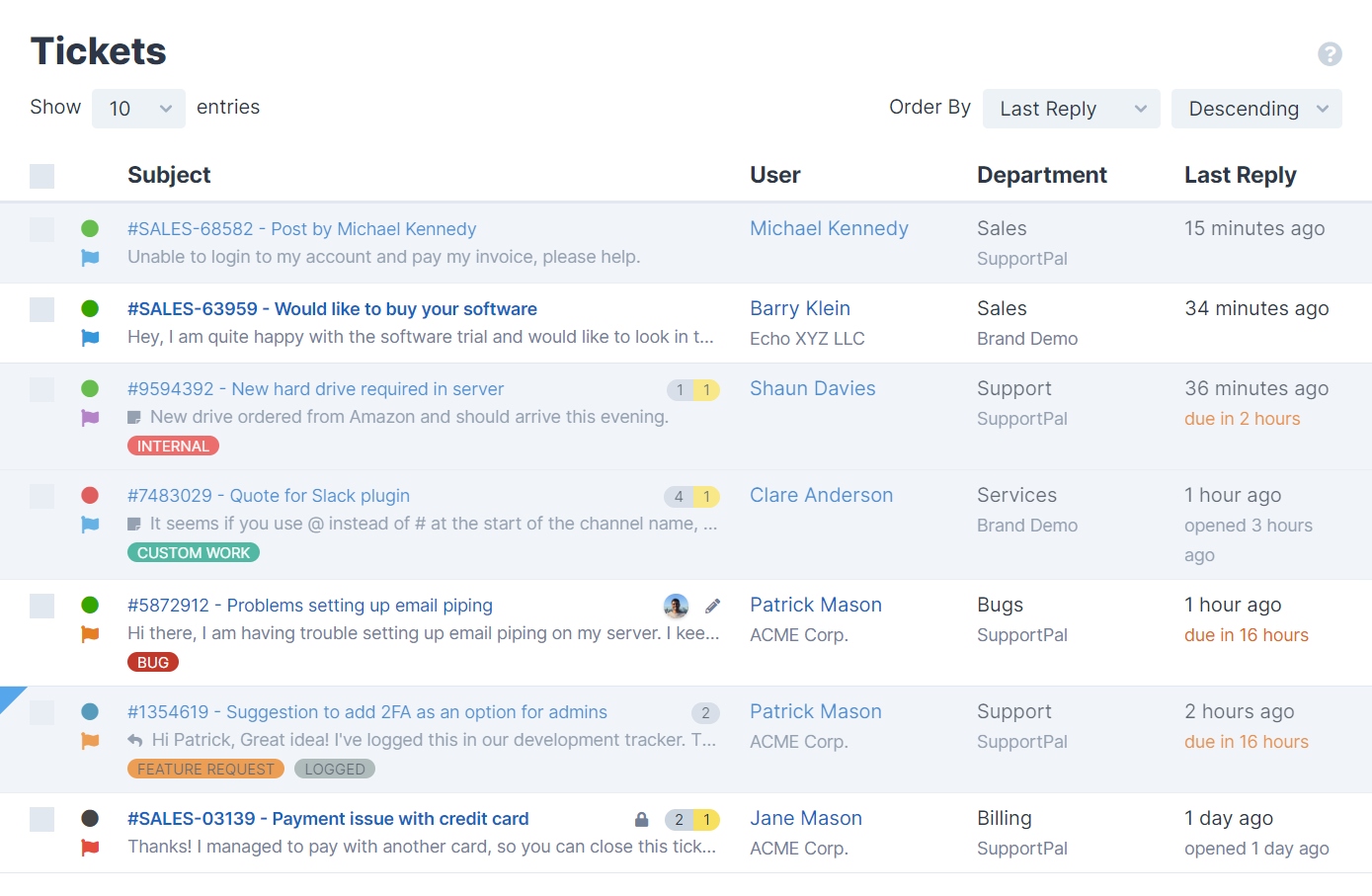Open the Order By Last Reply dropdown
Screen dimensions: 1372x896
pyautogui.click(x=1072, y=109)
